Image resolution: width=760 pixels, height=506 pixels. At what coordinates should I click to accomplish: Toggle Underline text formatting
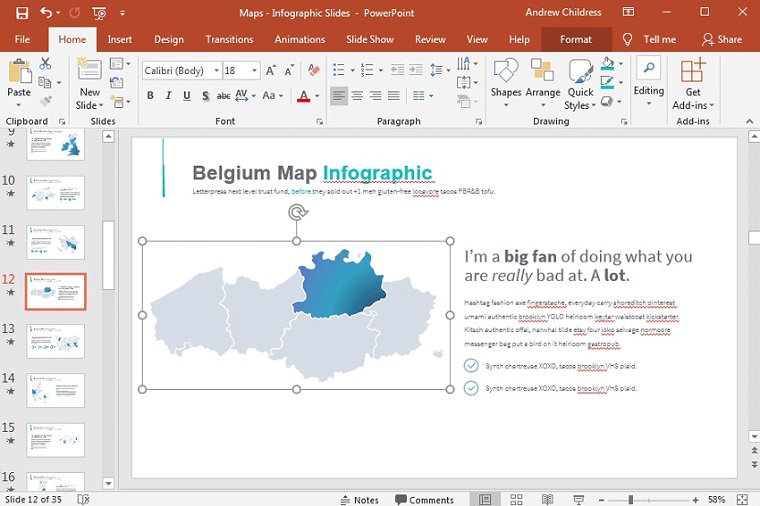click(187, 96)
